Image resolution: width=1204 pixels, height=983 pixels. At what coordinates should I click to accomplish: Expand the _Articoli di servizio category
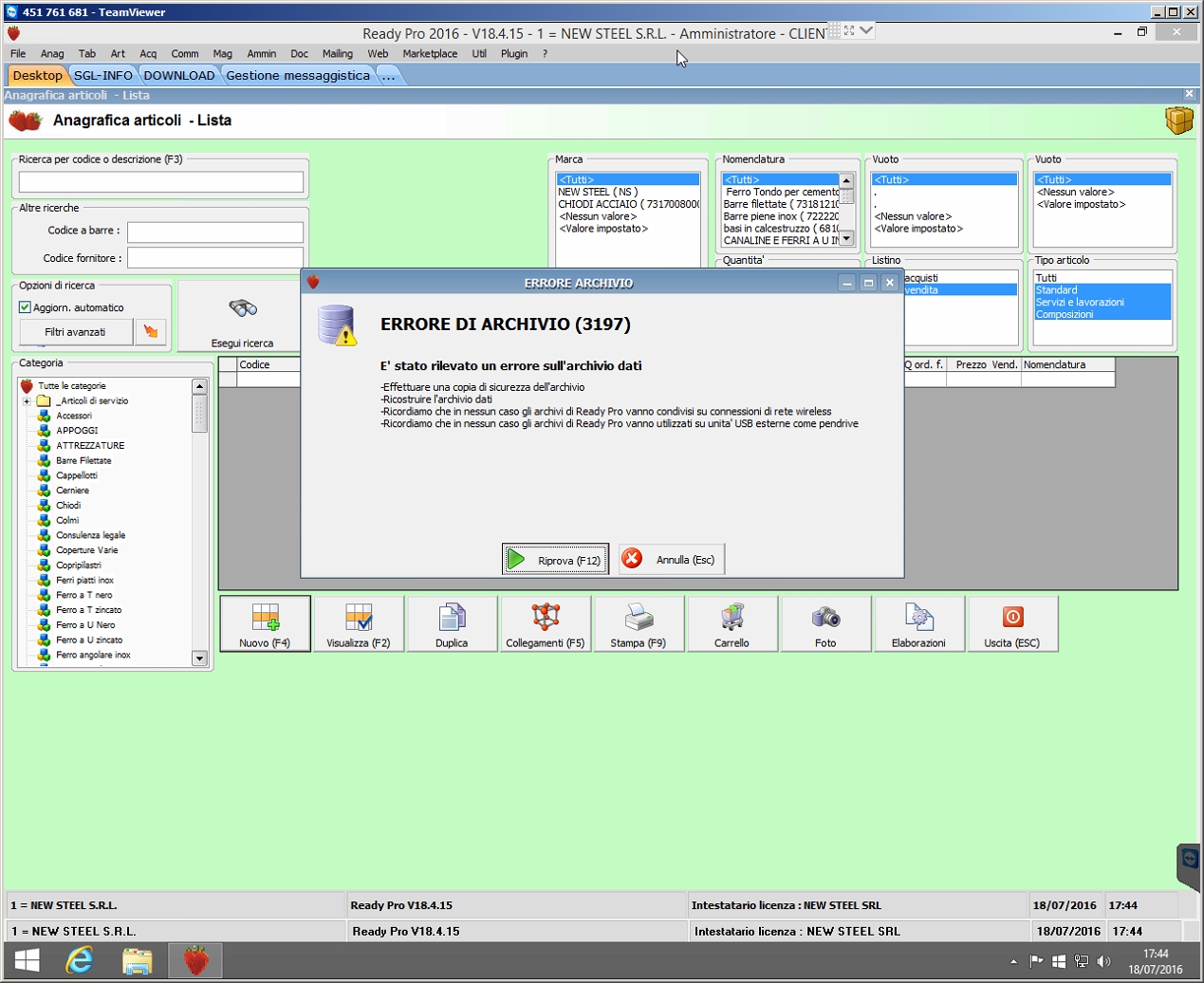(x=27, y=401)
